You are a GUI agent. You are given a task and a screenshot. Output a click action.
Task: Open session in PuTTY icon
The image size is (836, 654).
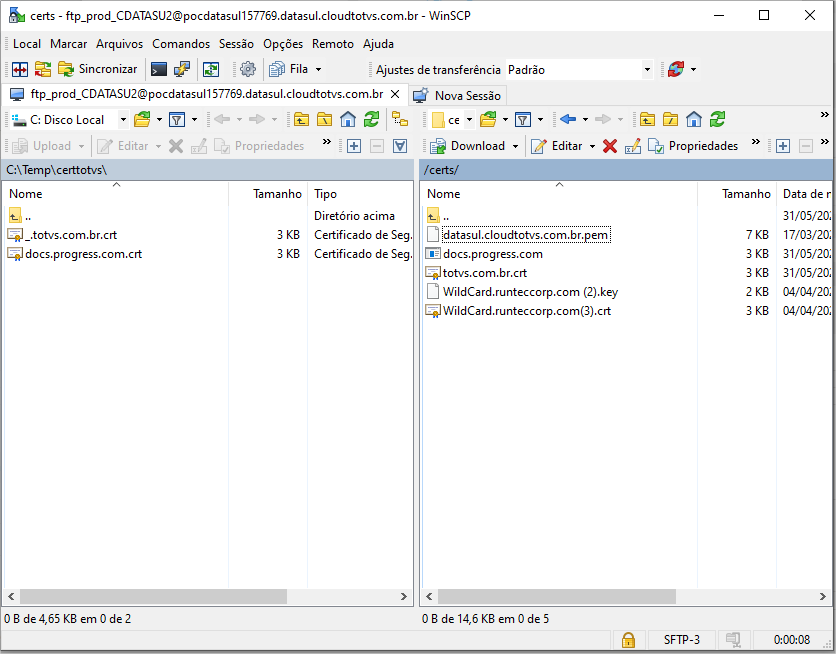[x=182, y=69]
